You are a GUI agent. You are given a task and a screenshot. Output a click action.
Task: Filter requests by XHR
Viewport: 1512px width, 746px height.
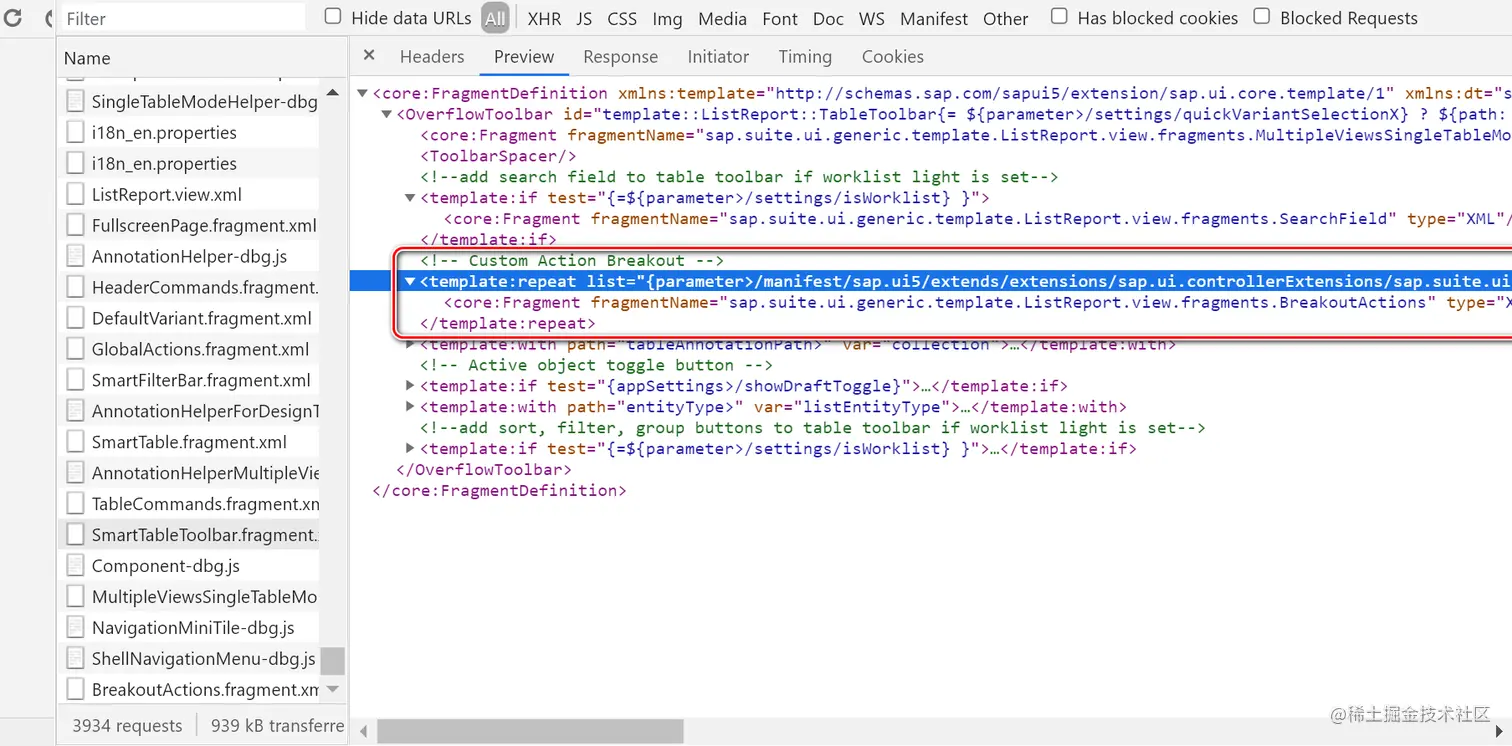tap(545, 18)
